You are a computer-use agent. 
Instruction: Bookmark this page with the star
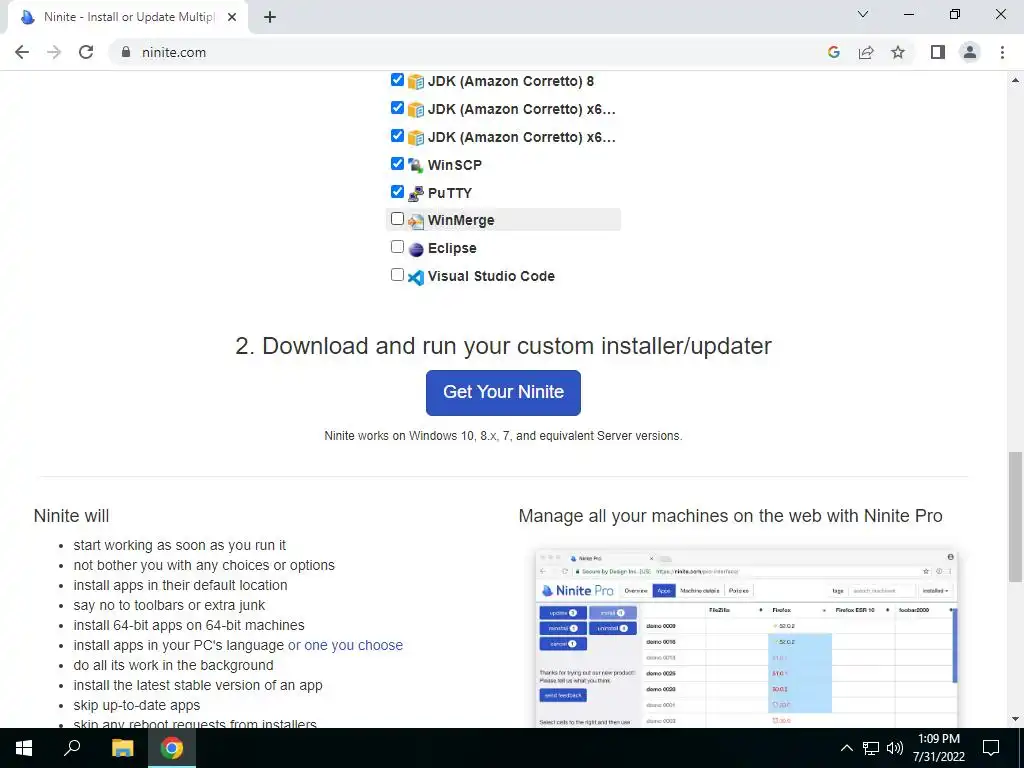point(898,52)
